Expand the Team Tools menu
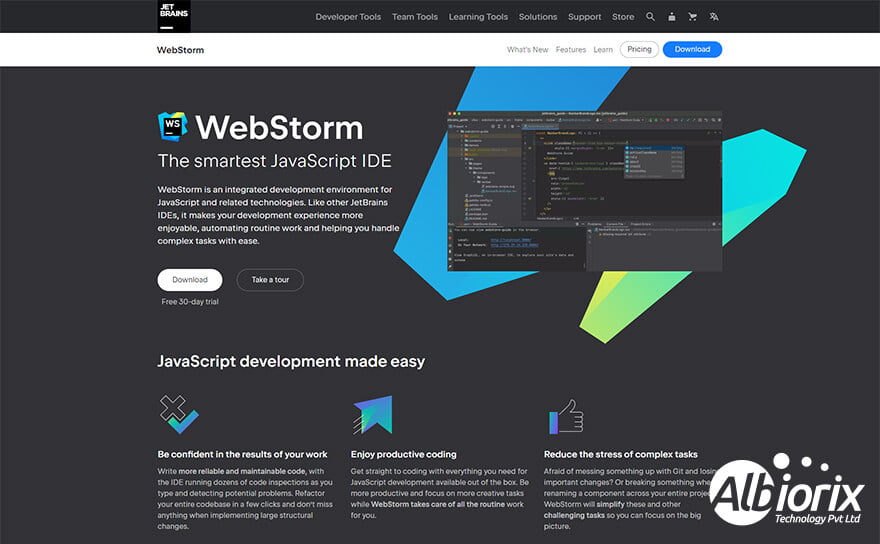Screen dimensions: 880x544 [415, 17]
